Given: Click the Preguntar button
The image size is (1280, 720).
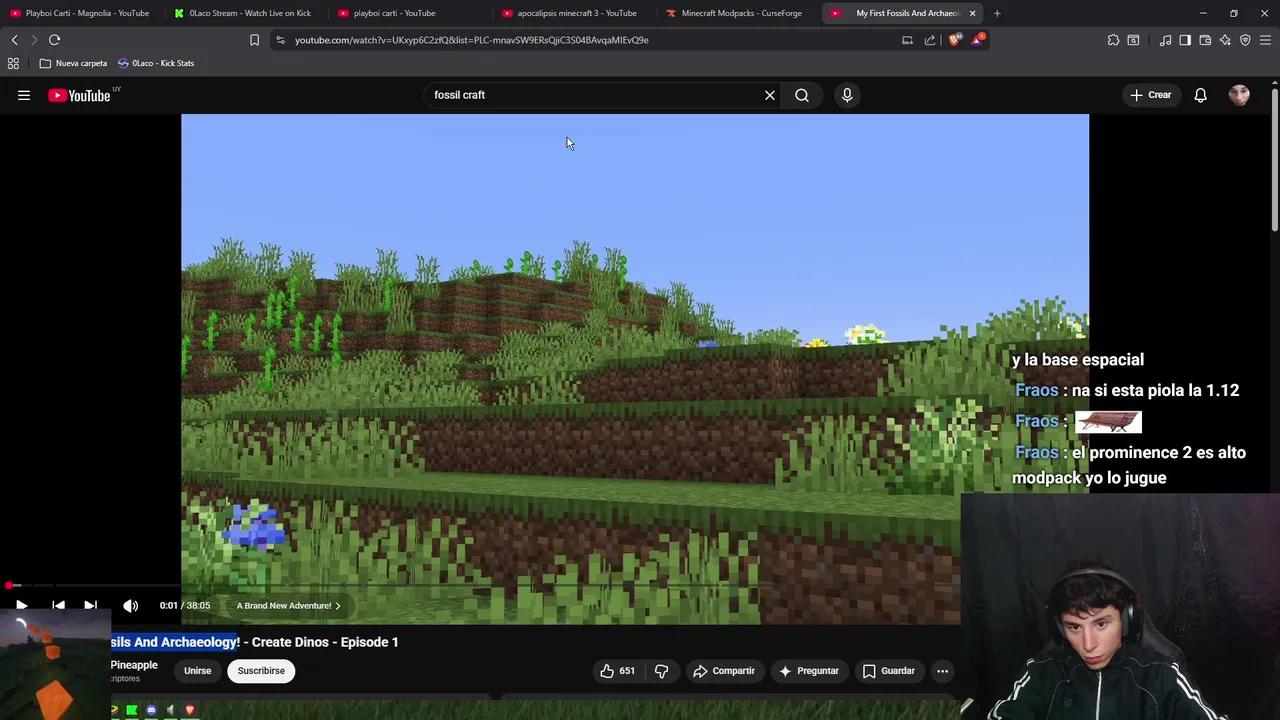Looking at the screenshot, I should pos(808,671).
